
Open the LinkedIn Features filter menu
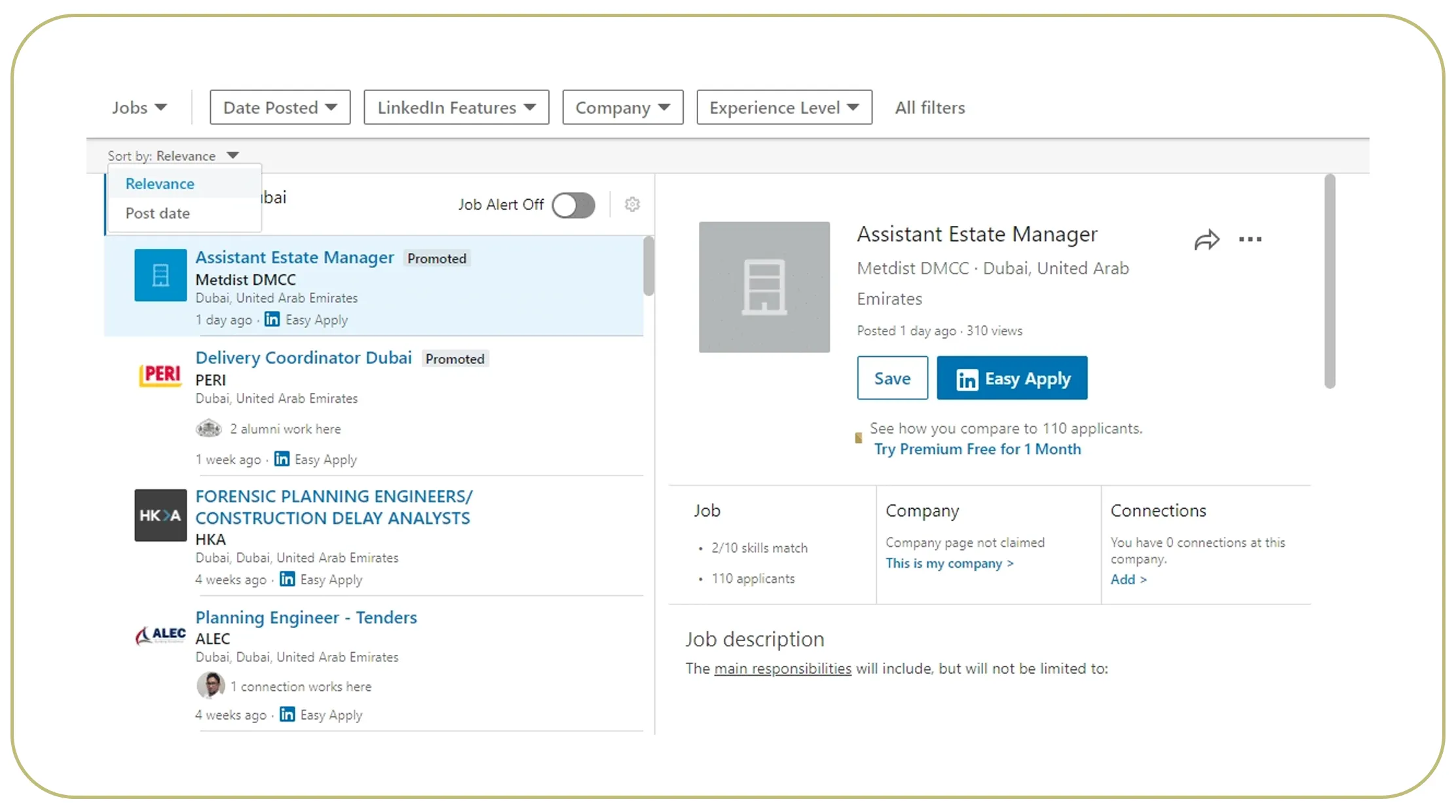pyautogui.click(x=456, y=107)
